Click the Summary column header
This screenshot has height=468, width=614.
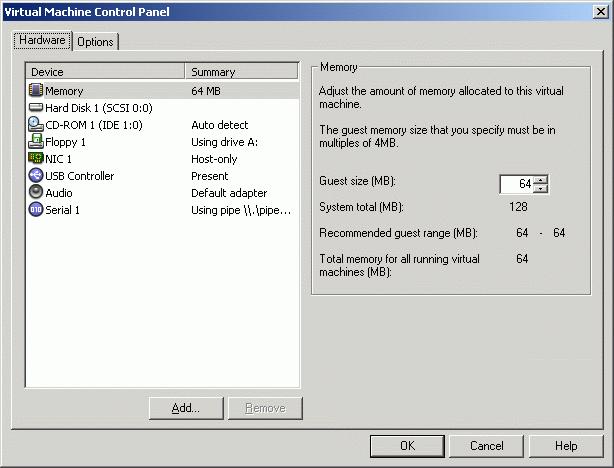[x=241, y=72]
